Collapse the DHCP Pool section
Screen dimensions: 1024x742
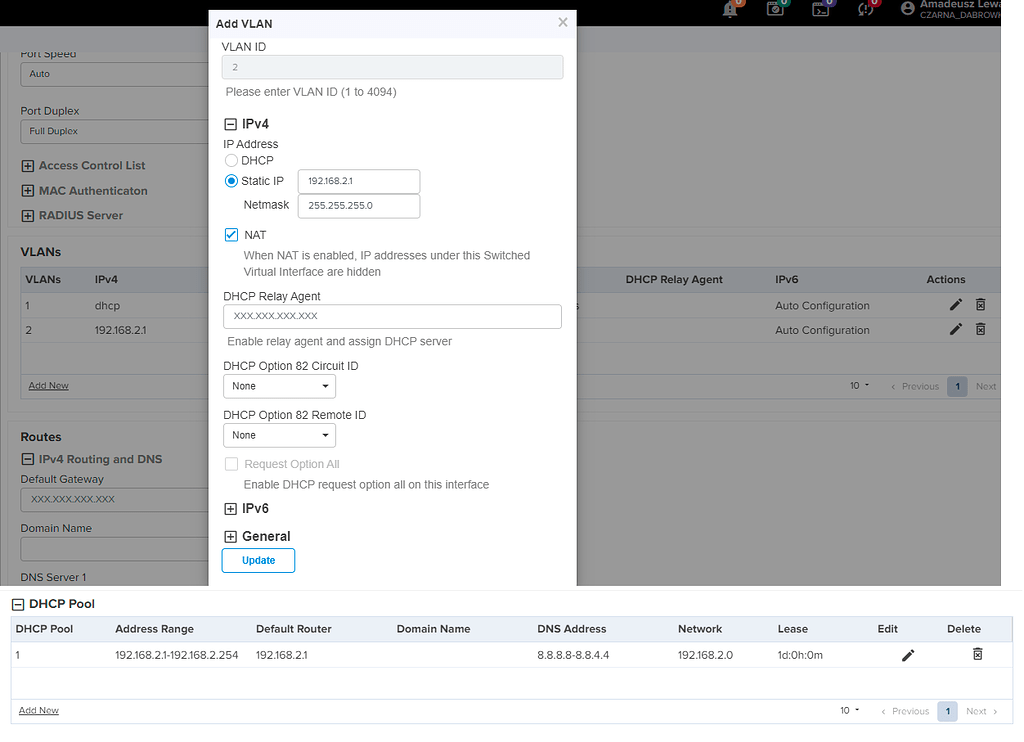tap(18, 604)
